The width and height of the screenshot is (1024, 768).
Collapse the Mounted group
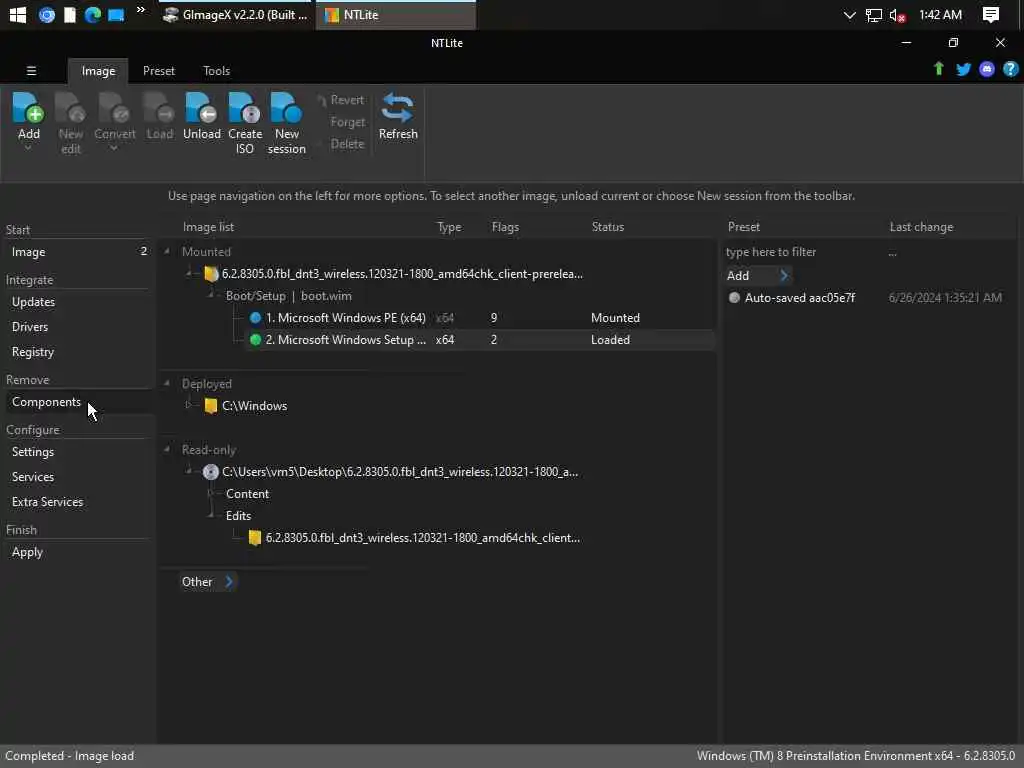[x=167, y=251]
